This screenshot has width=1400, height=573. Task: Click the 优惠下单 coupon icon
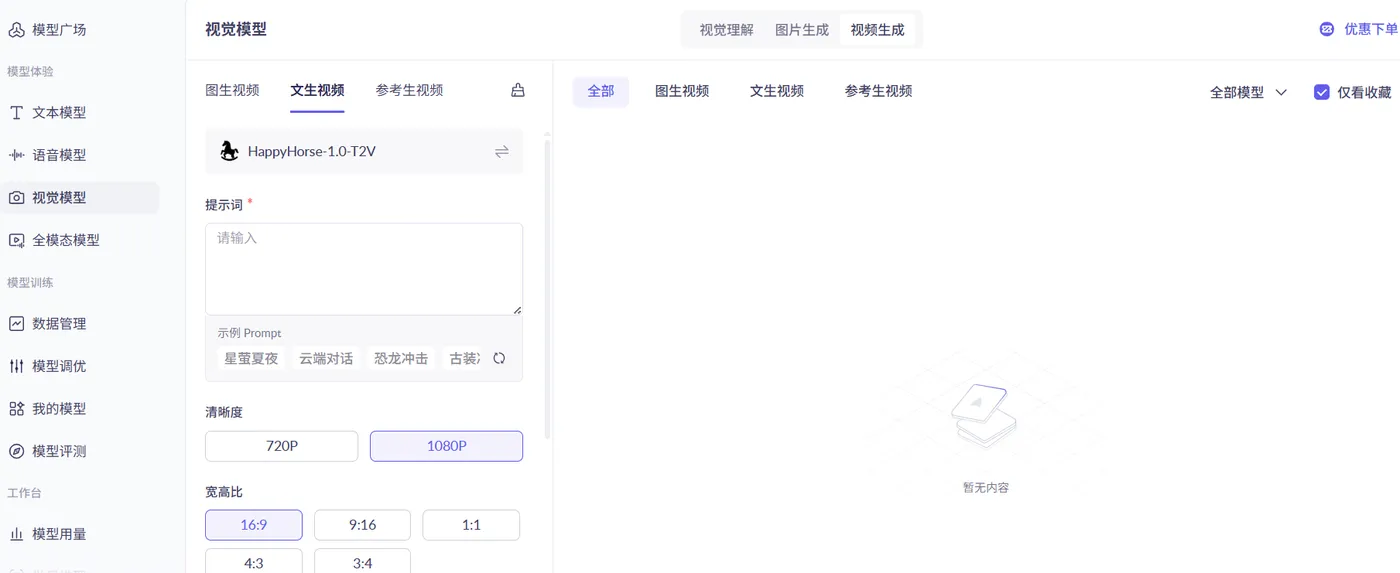tap(1327, 29)
